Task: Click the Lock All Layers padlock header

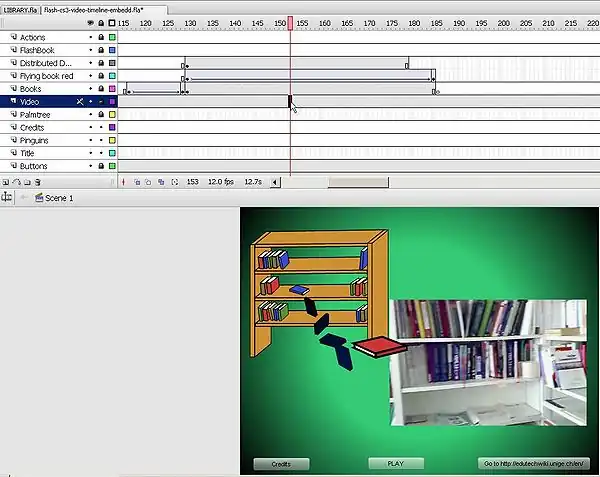Action: click(x=101, y=23)
